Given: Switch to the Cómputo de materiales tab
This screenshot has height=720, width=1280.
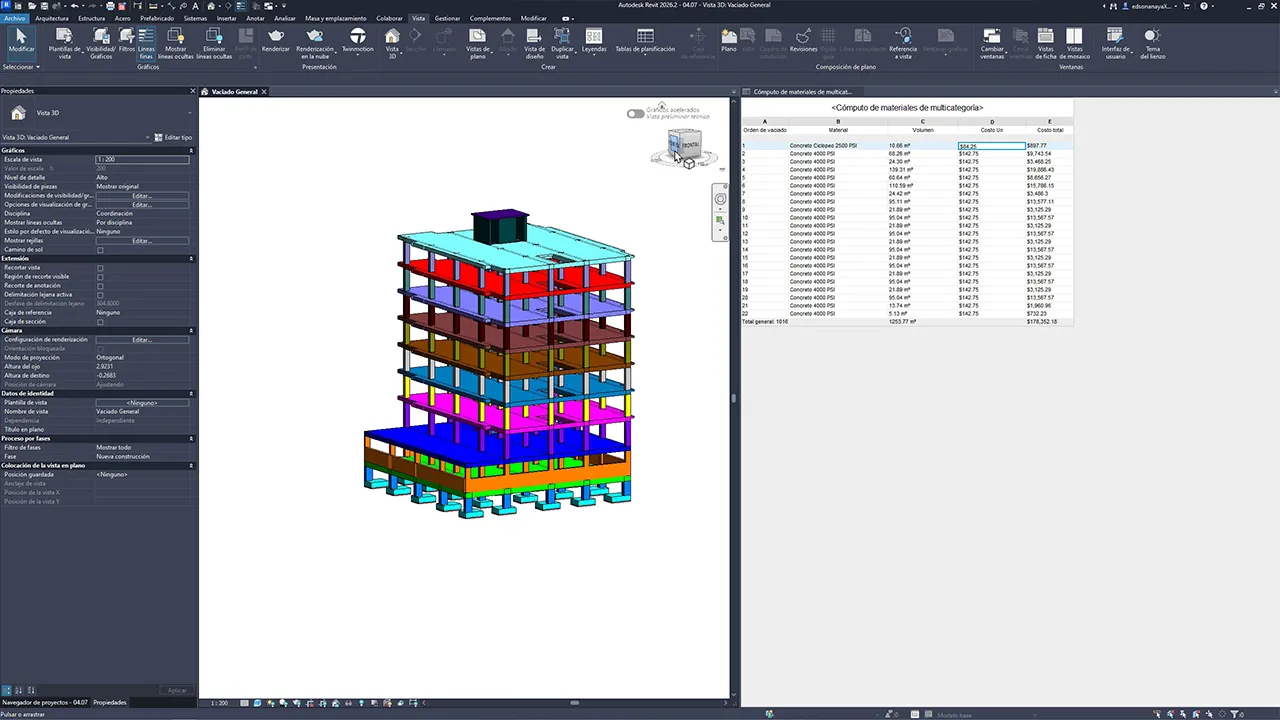Looking at the screenshot, I should (x=802, y=91).
